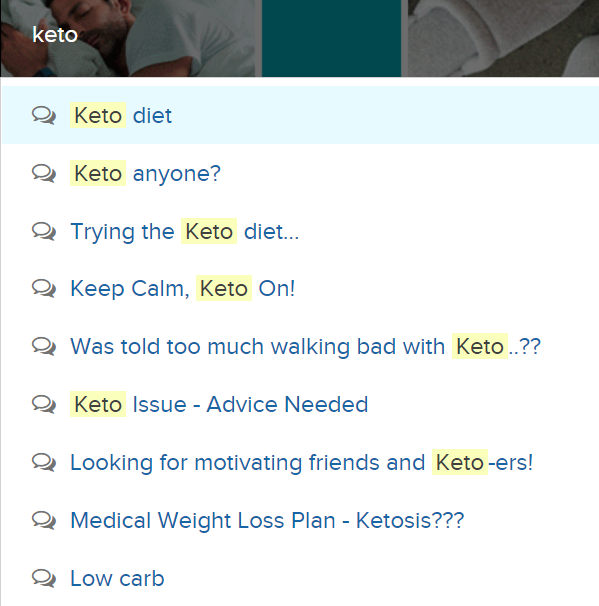Click the chat icon beside Low carb
Image resolution: width=599 pixels, height=606 pixels.
tap(44, 578)
